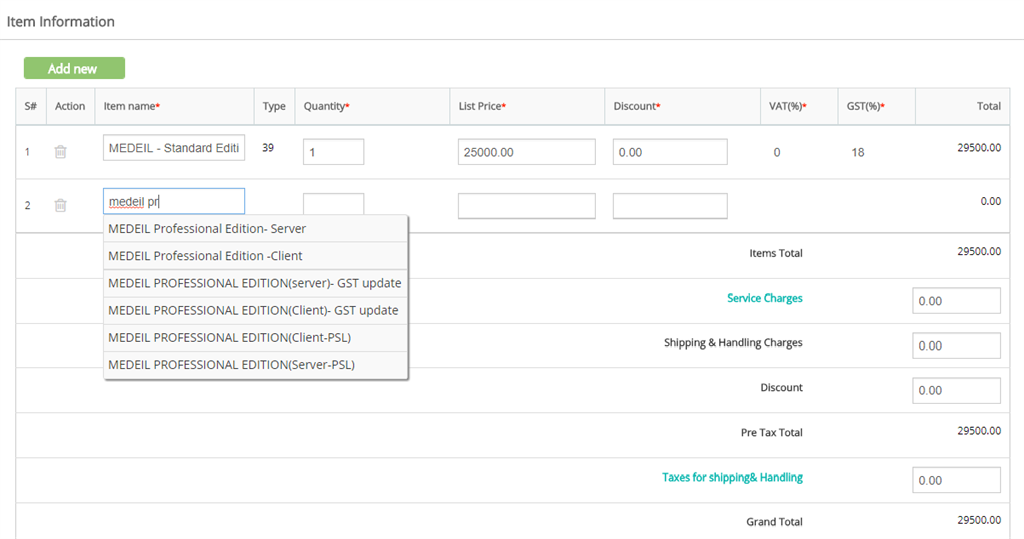Image resolution: width=1024 pixels, height=539 pixels.
Task: Click row 2 quantity field
Action: click(x=333, y=204)
